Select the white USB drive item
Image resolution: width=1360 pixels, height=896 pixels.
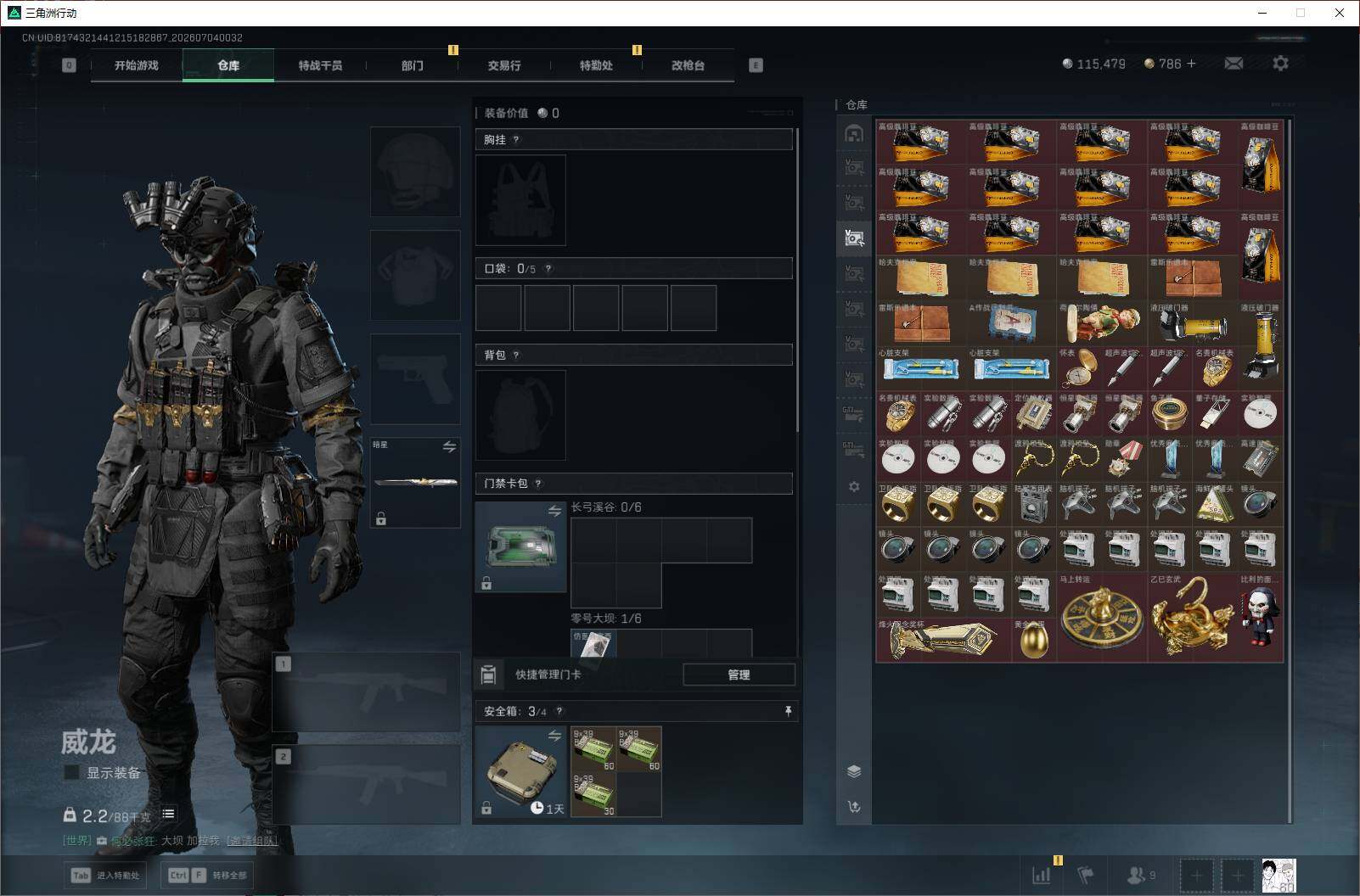click(x=1215, y=414)
